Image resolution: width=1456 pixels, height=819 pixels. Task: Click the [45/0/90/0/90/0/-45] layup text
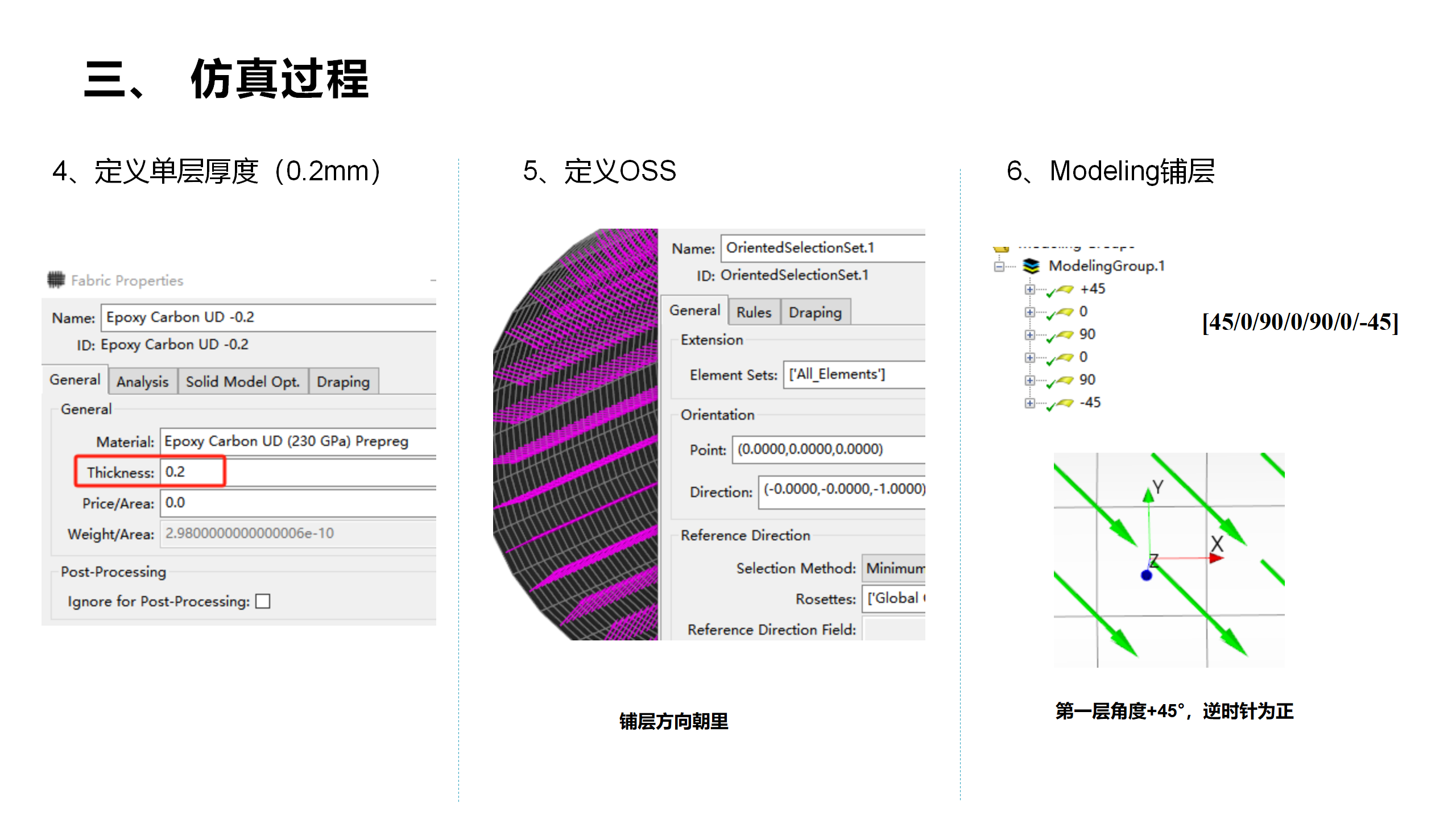[1300, 322]
